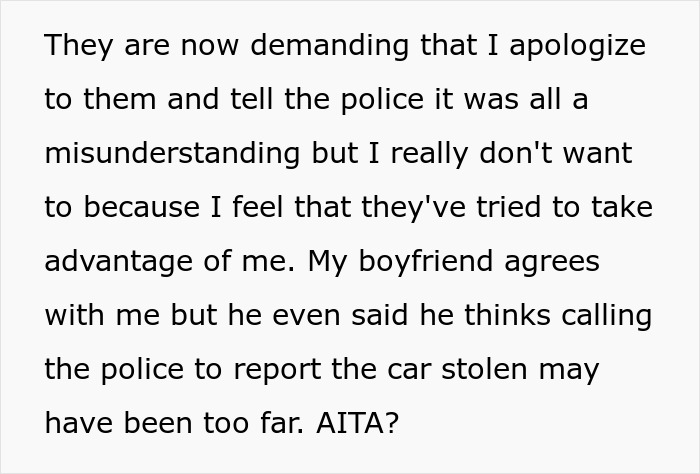Click the word "really"
Viewport: 700px width, 474px height.
point(429,154)
